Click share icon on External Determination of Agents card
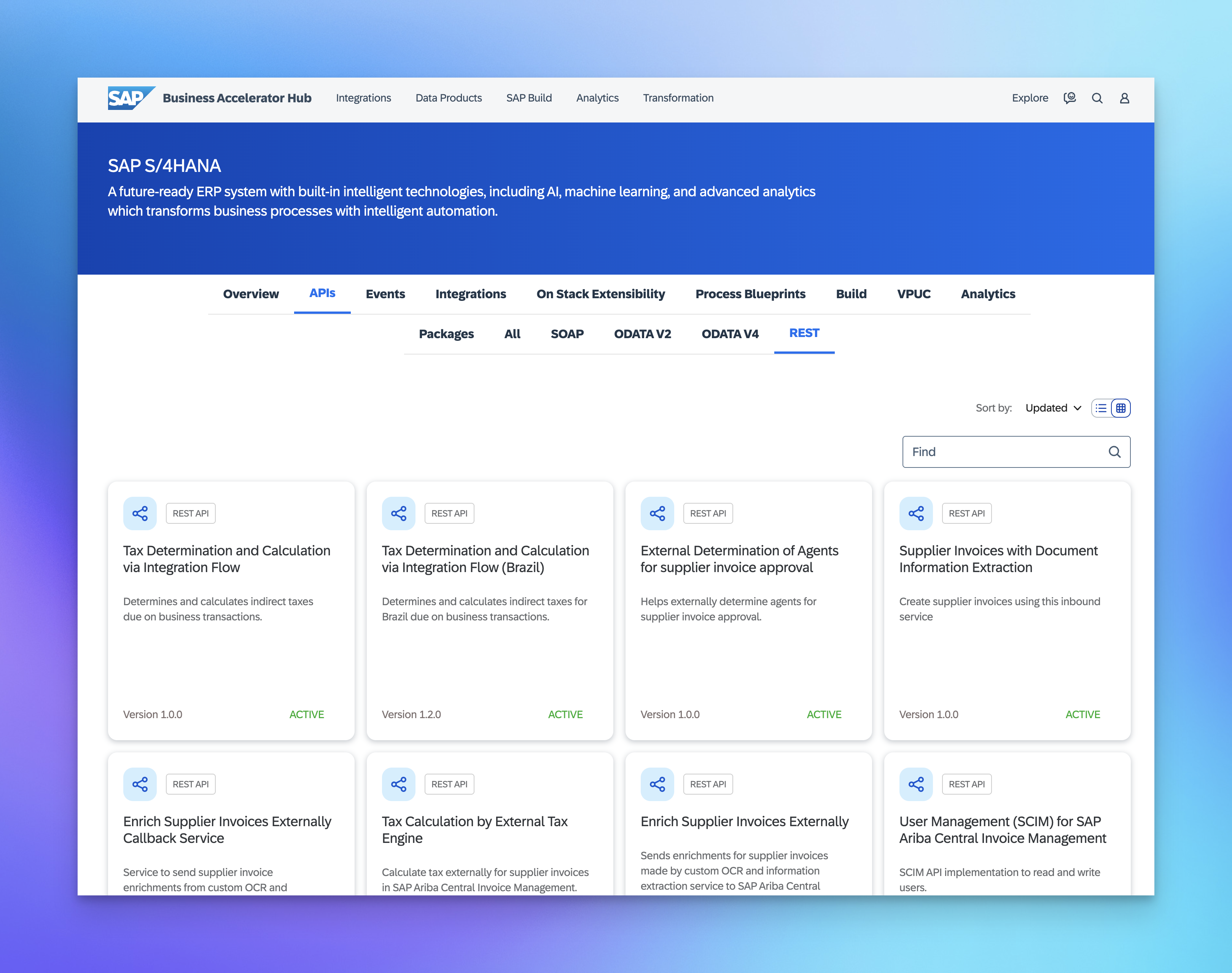1232x973 pixels. [x=657, y=513]
